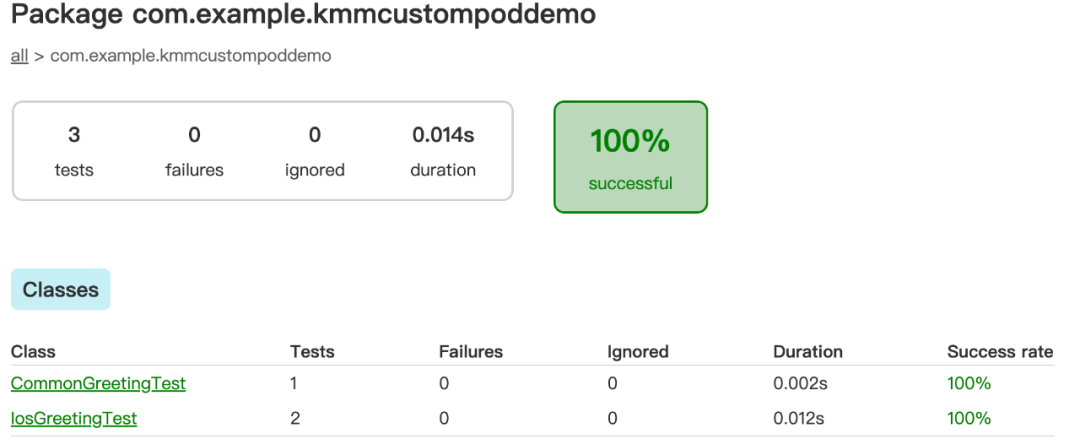Click the Duration column header
This screenshot has width=1080, height=439.
tap(808, 351)
